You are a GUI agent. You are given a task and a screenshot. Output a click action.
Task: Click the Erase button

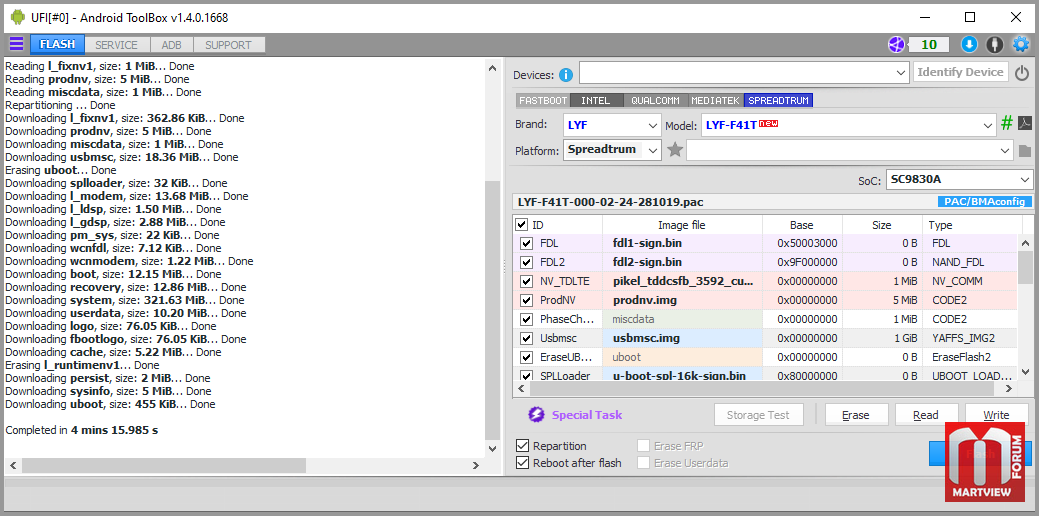pyautogui.click(x=855, y=415)
